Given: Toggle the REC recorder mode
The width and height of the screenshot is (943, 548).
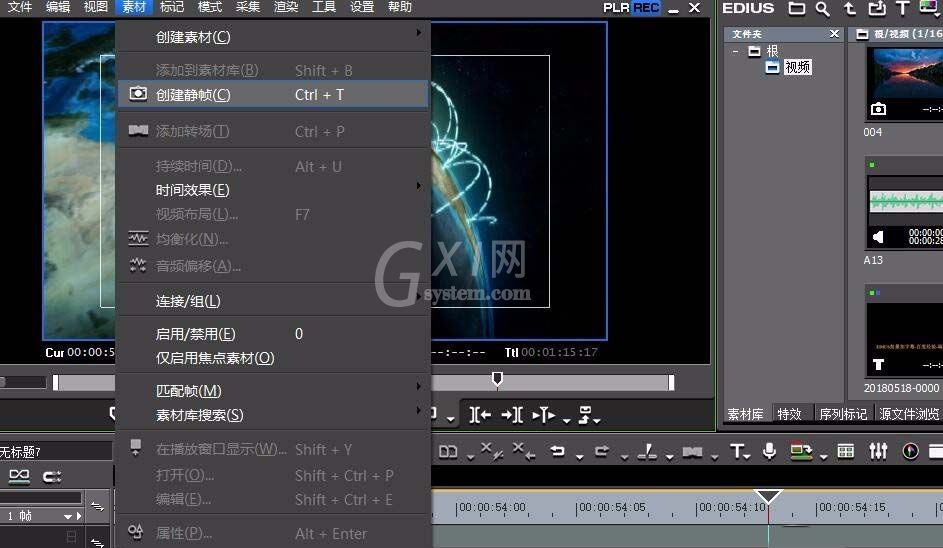Looking at the screenshot, I should click(646, 8).
